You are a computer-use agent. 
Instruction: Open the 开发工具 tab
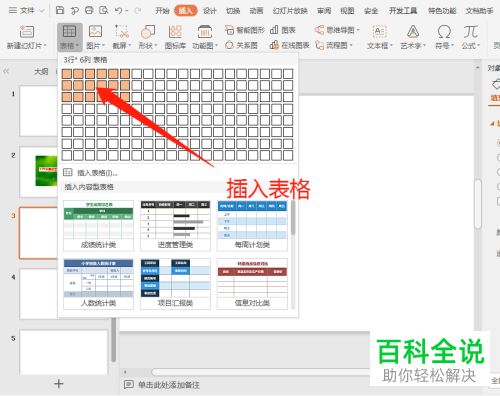[x=403, y=11]
